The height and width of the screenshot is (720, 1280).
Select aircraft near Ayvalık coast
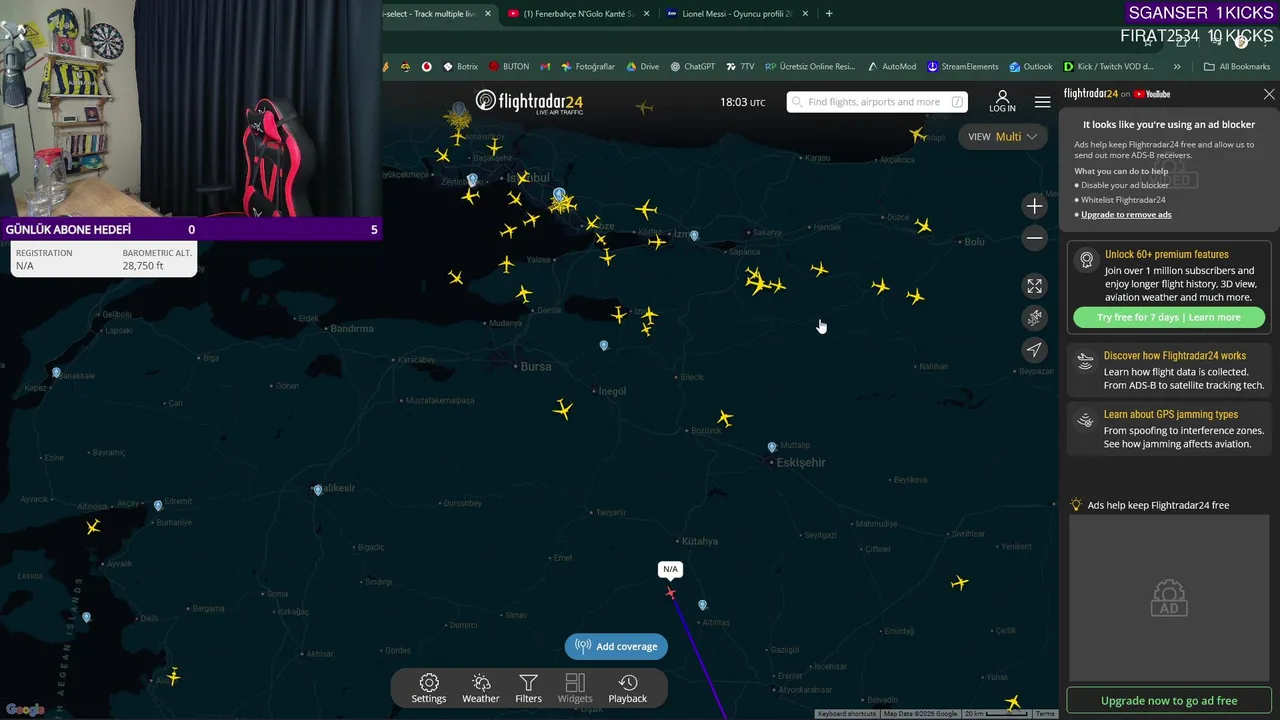[x=93, y=527]
